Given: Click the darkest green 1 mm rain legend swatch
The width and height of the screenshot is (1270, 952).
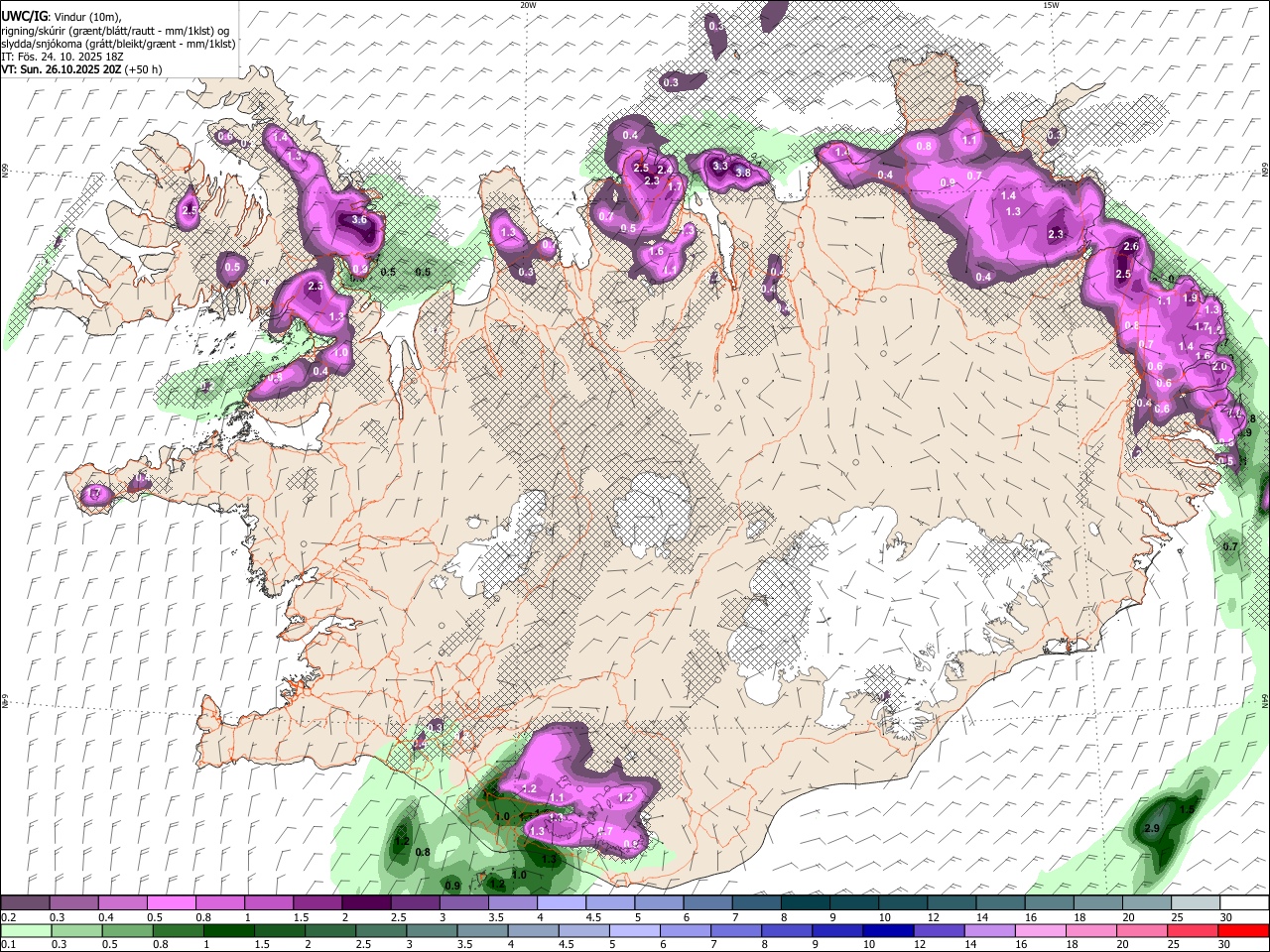Looking at the screenshot, I should click(x=228, y=931).
